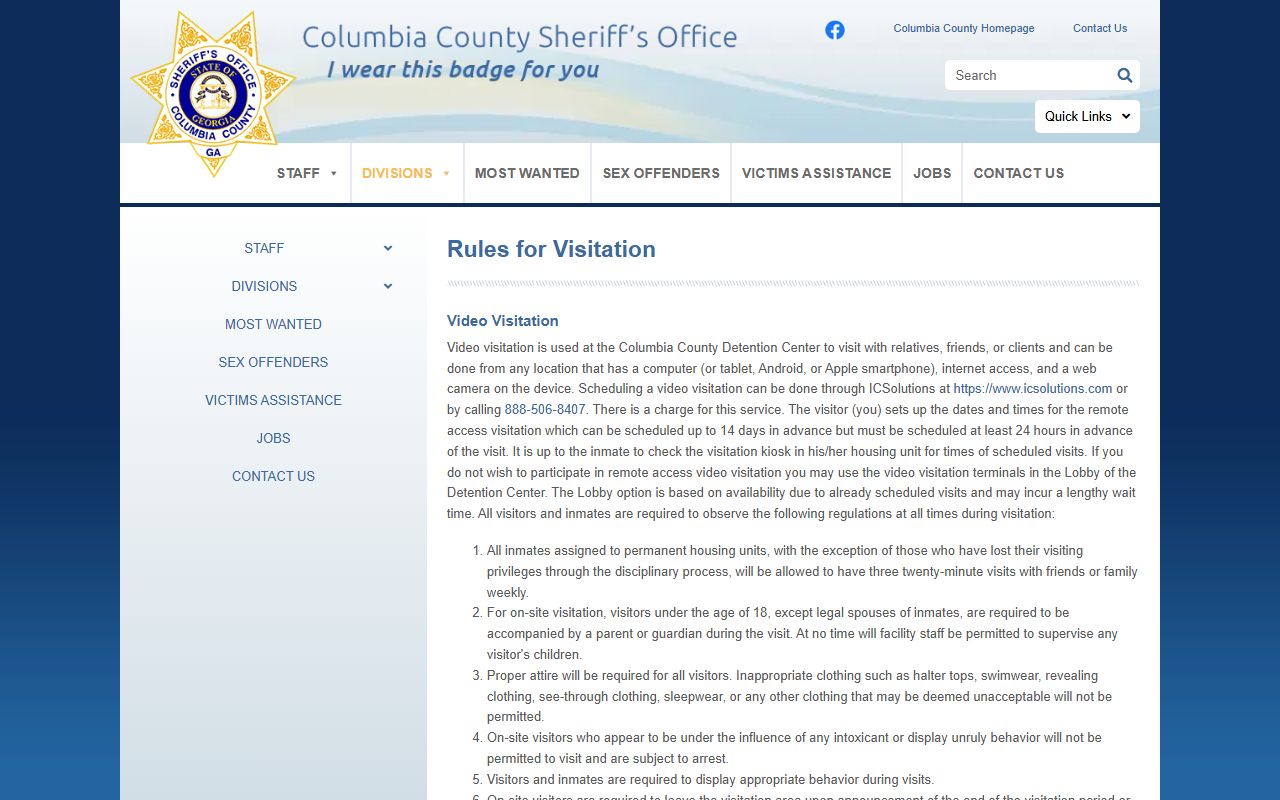Viewport: 1280px width, 800px height.
Task: Expand the DIVISIONS chevron in the sidebar
Action: click(388, 286)
